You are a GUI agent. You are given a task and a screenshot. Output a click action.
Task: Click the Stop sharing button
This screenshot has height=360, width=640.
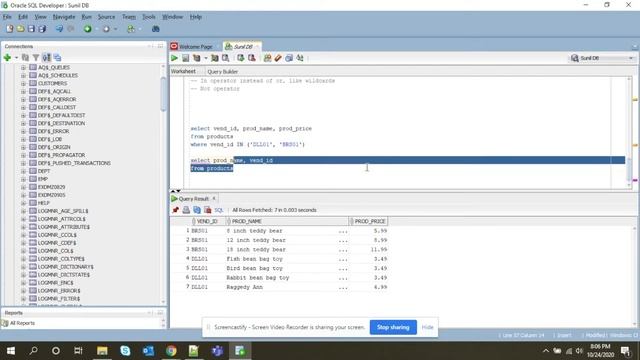[x=393, y=327]
